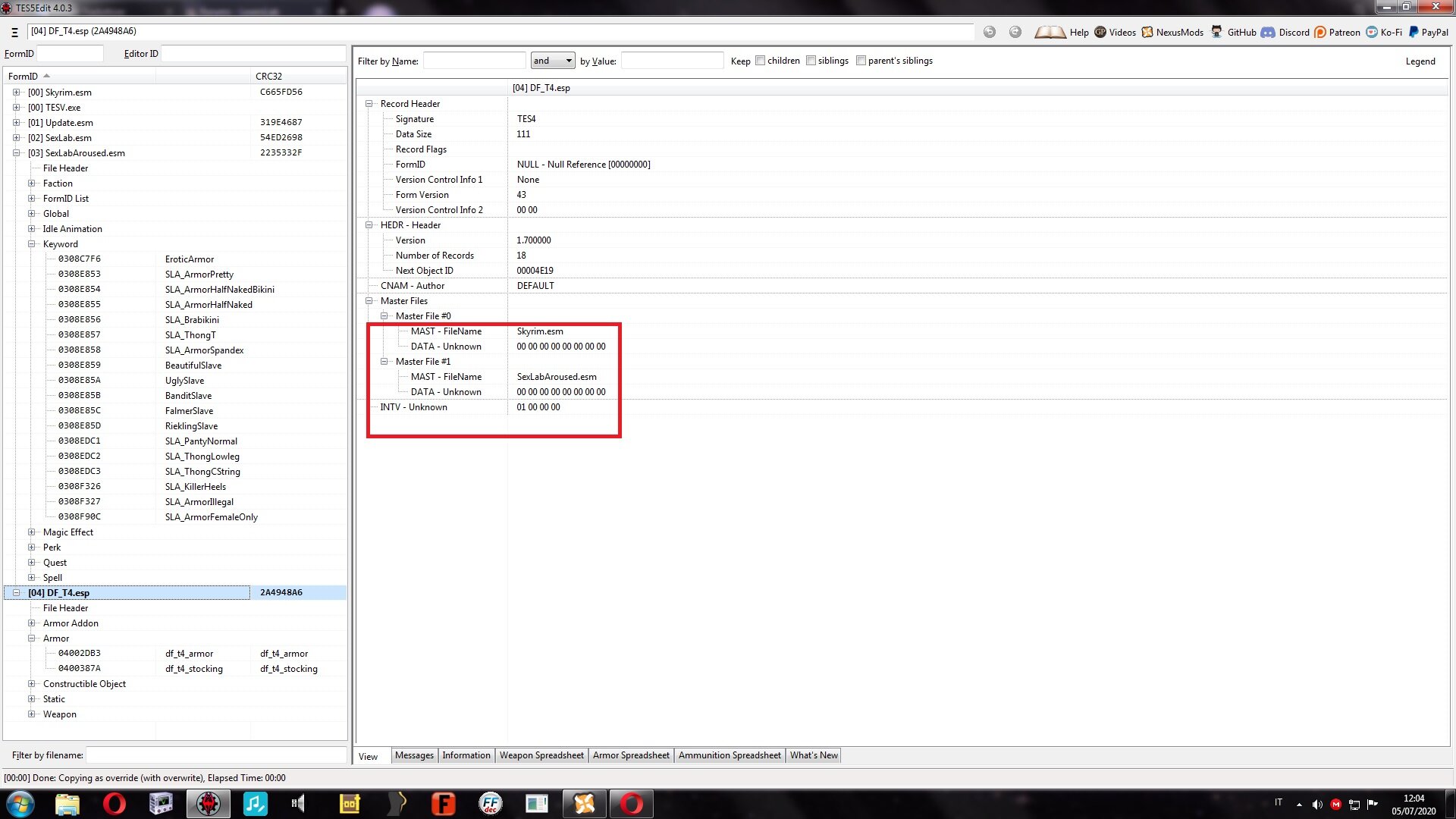Enable Keep parent's siblings checkbox
Screen dimensions: 1456x819
coord(861,61)
